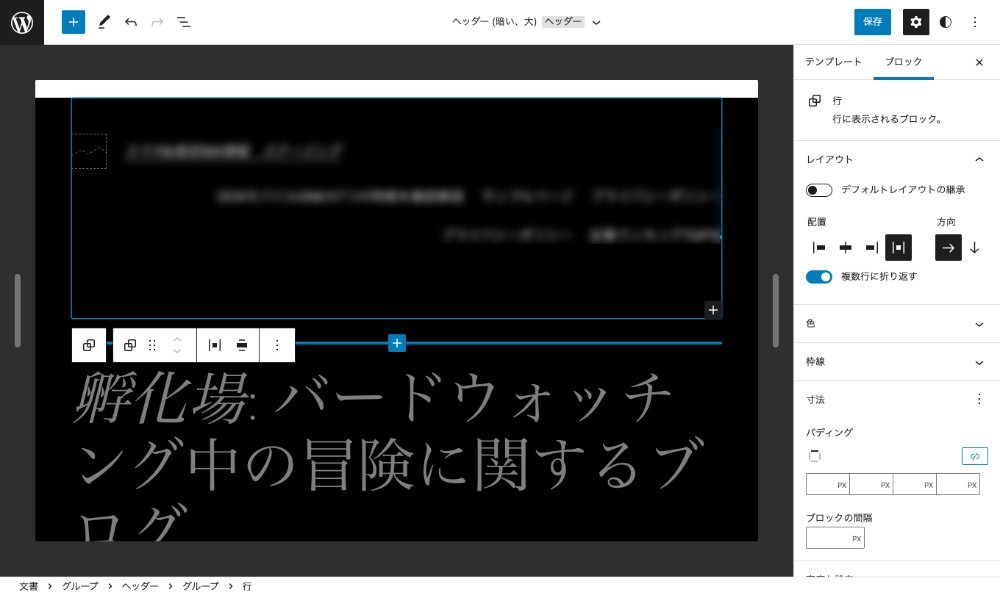Grab the block drag handle

click(x=152, y=345)
